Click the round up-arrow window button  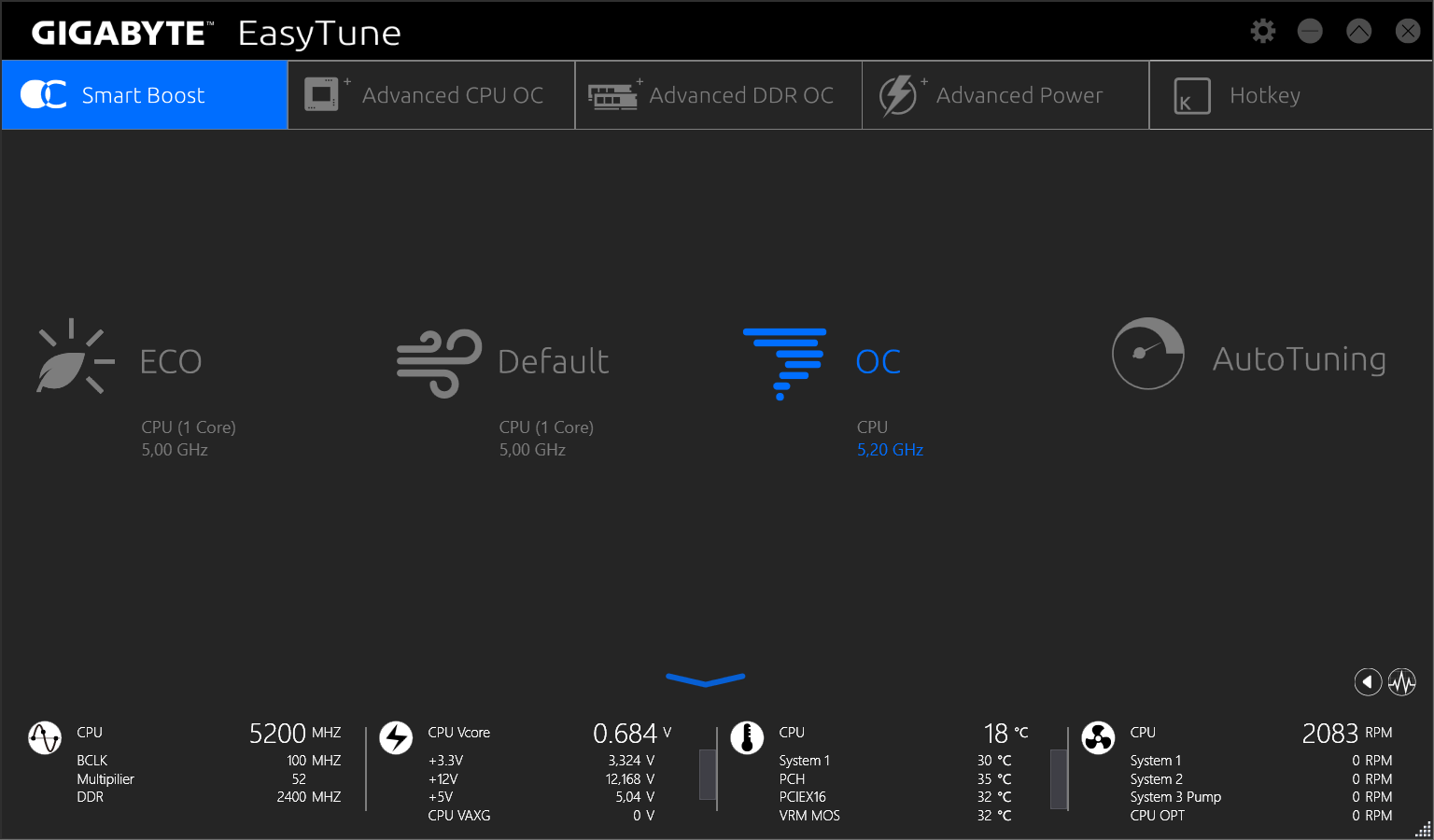[x=1359, y=31]
